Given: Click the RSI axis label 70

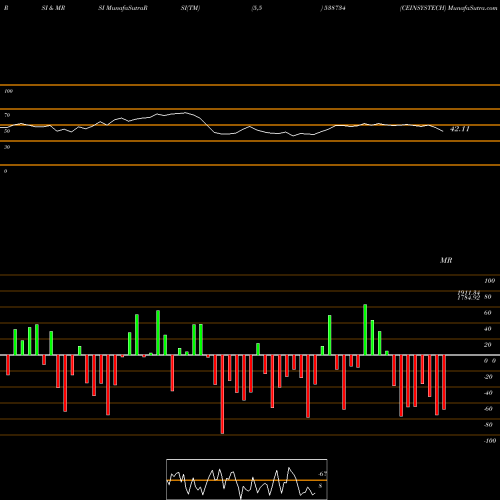Looking at the screenshot, I should point(7,115).
